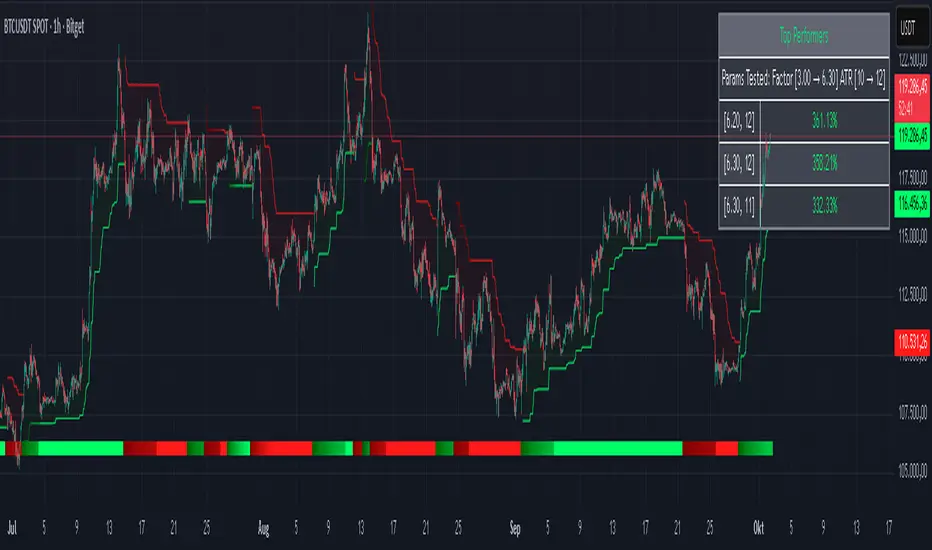Click the green 116.456,36 price label
Viewport: 932px width, 550px height.
(x=912, y=204)
